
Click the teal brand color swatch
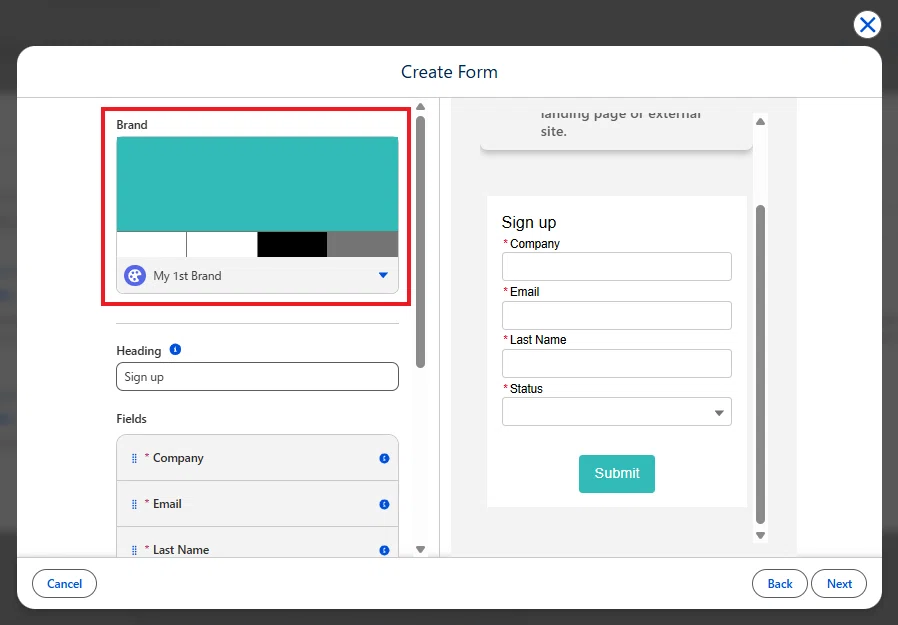257,184
